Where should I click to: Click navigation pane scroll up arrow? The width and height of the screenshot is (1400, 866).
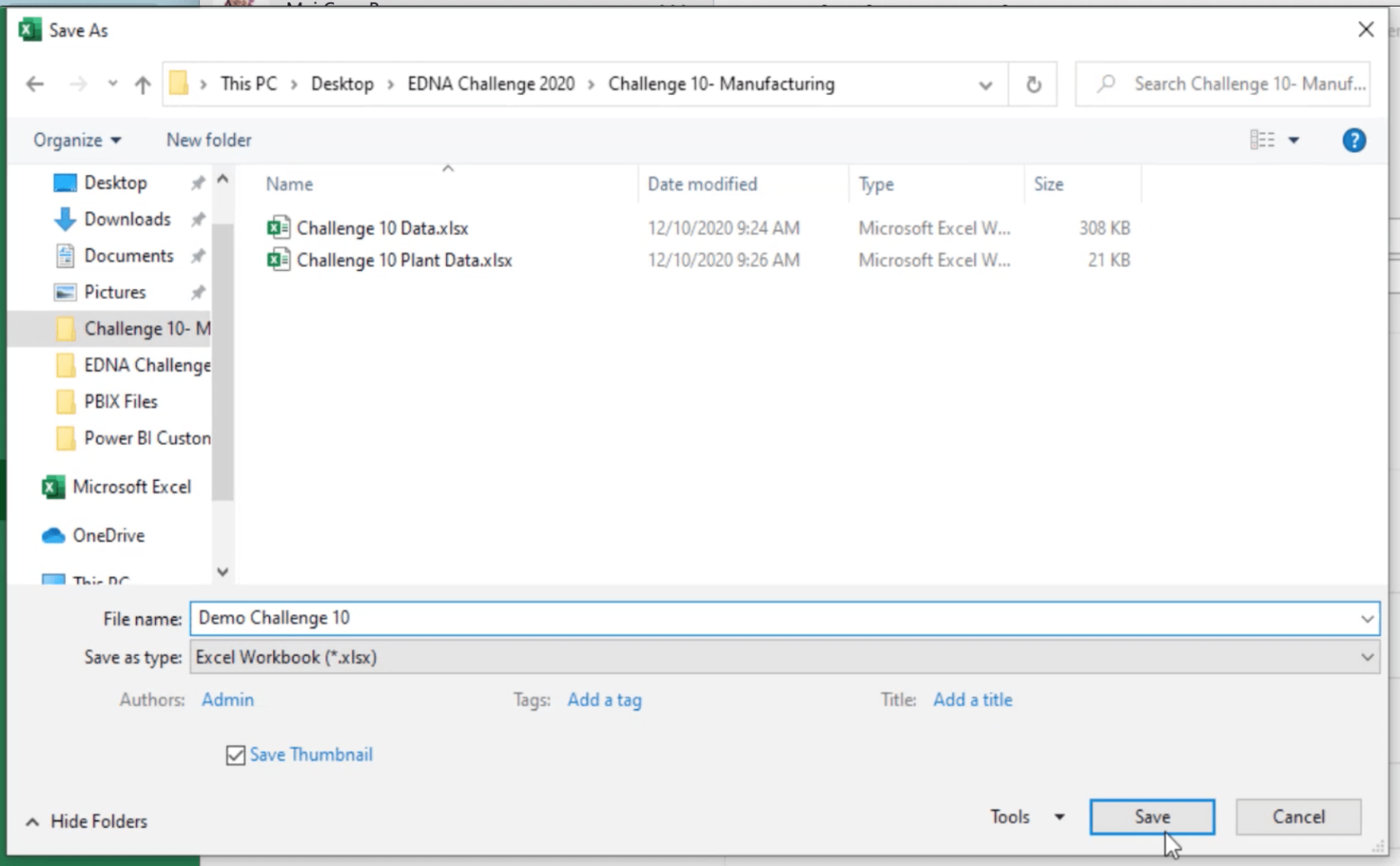[222, 178]
